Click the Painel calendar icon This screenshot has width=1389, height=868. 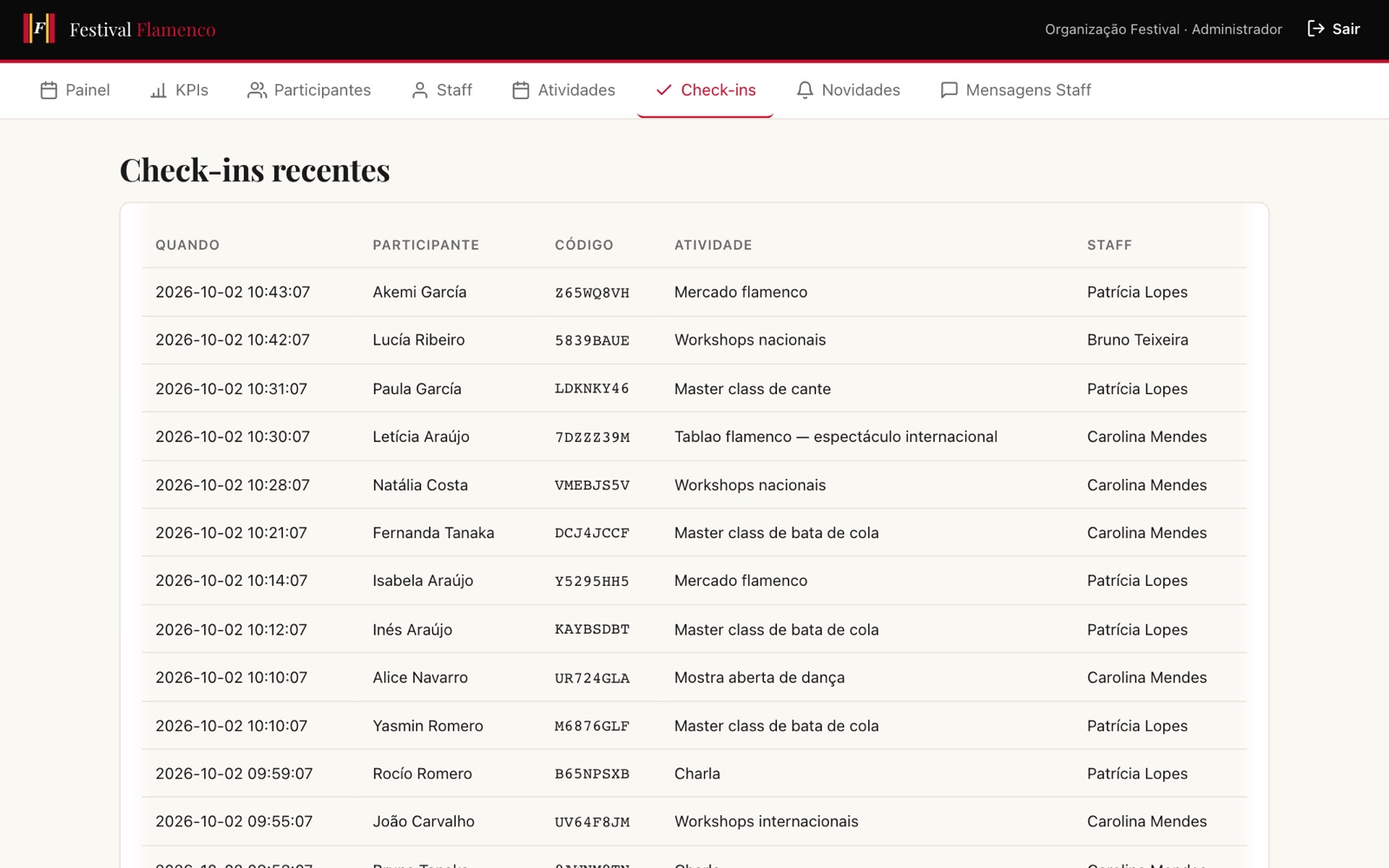[49, 90]
